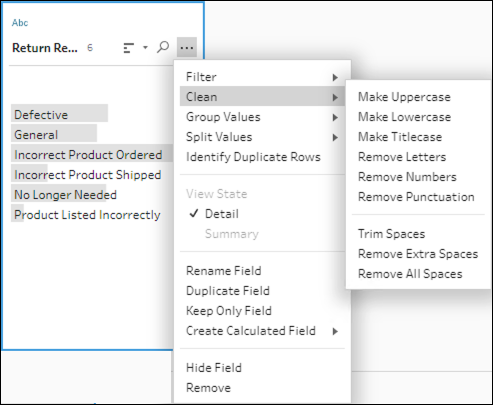The width and height of the screenshot is (493, 405).
Task: Choose Trim Spaces option
Action: (392, 234)
